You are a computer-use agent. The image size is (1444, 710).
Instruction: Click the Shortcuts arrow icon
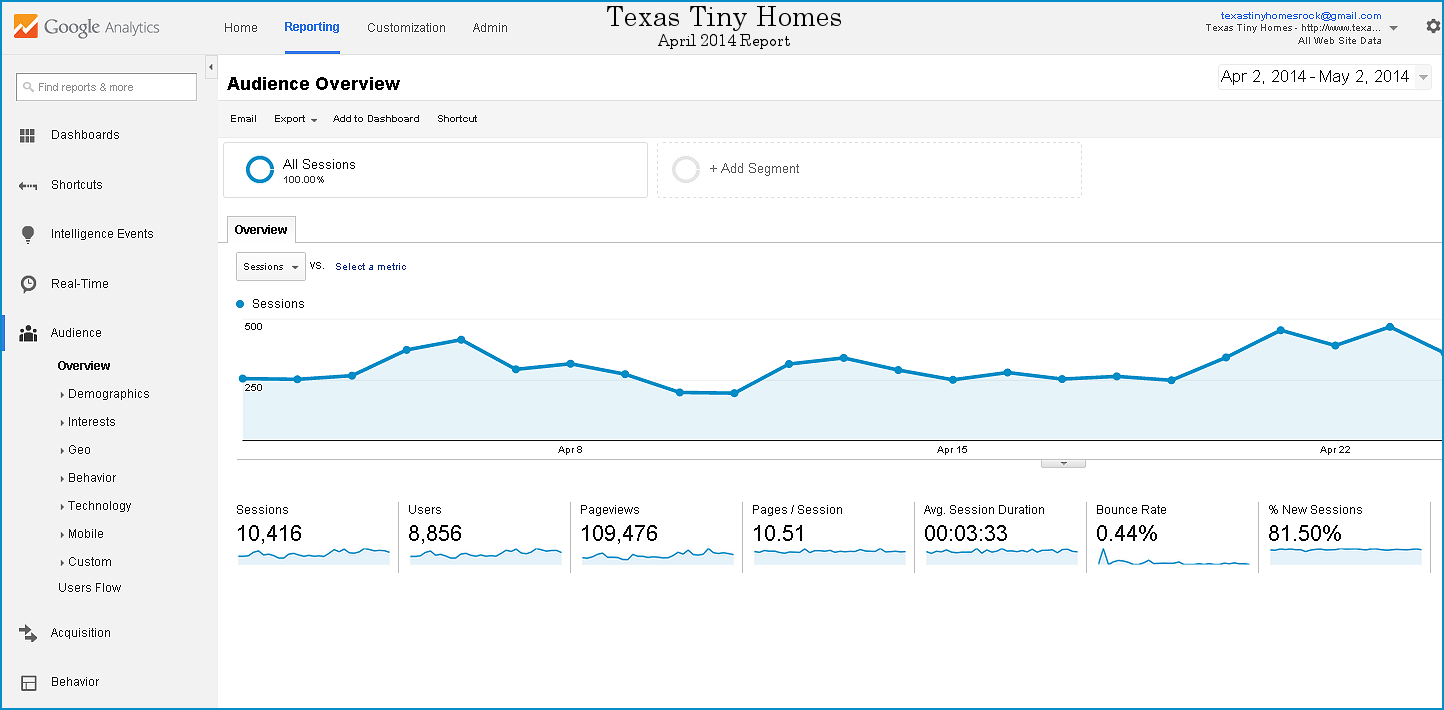point(28,185)
